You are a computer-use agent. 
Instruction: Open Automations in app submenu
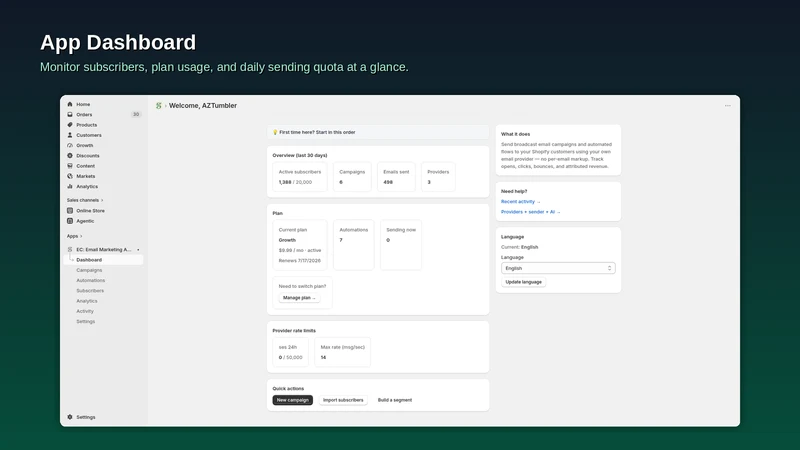91,280
